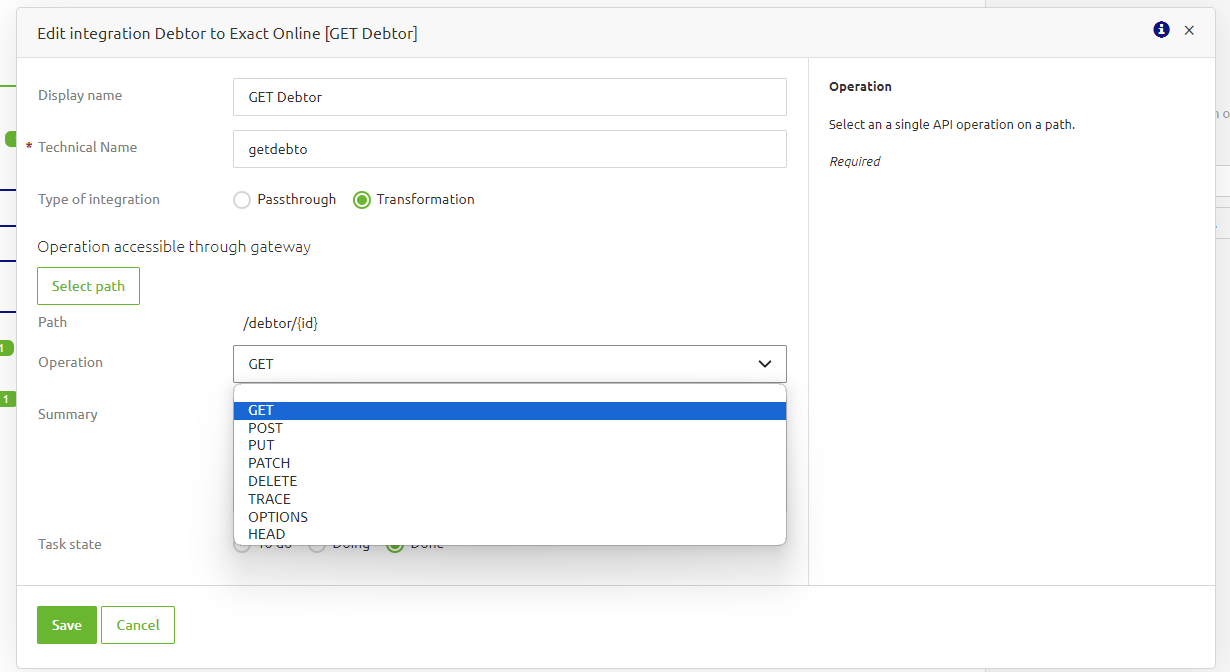This screenshot has height=672, width=1230.
Task: Select the Transformation integration type
Action: (361, 200)
